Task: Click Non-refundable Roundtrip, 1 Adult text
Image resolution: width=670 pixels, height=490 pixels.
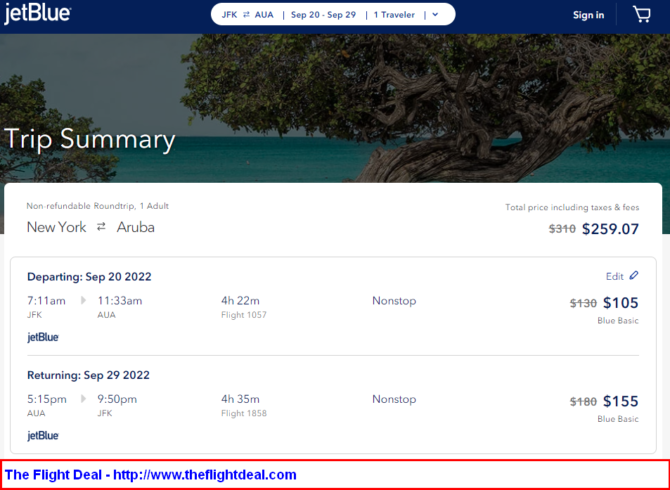Action: coord(97,206)
